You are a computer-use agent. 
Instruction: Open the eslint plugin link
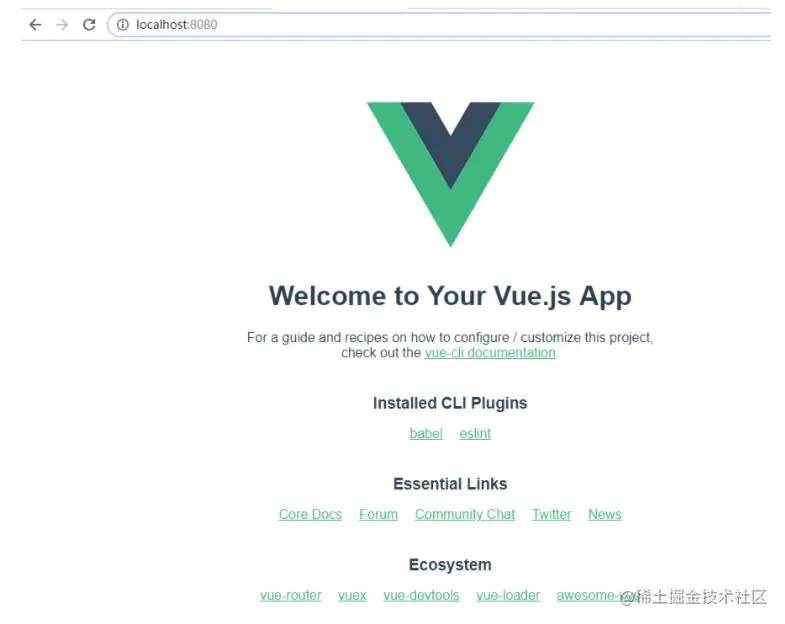pyautogui.click(x=475, y=433)
